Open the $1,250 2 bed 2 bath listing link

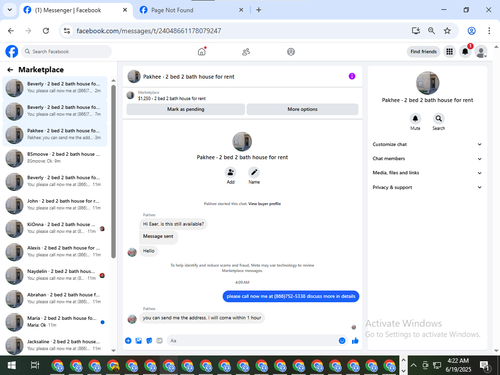point(172,98)
